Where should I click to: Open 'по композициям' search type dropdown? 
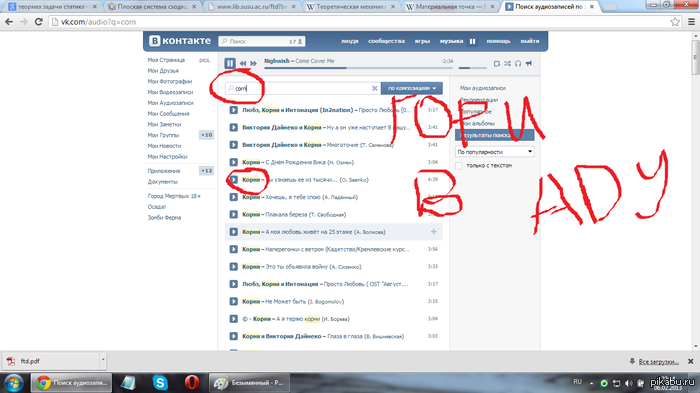(412, 88)
